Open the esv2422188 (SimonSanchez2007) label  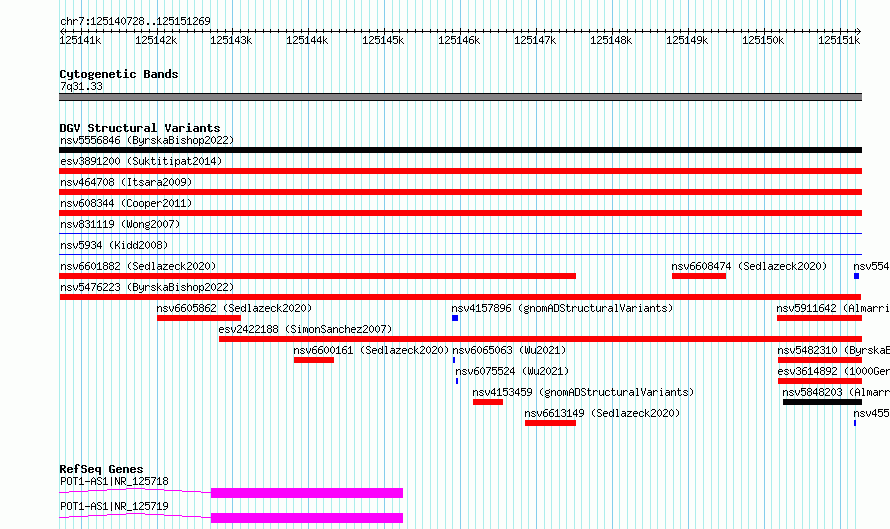[x=305, y=329]
